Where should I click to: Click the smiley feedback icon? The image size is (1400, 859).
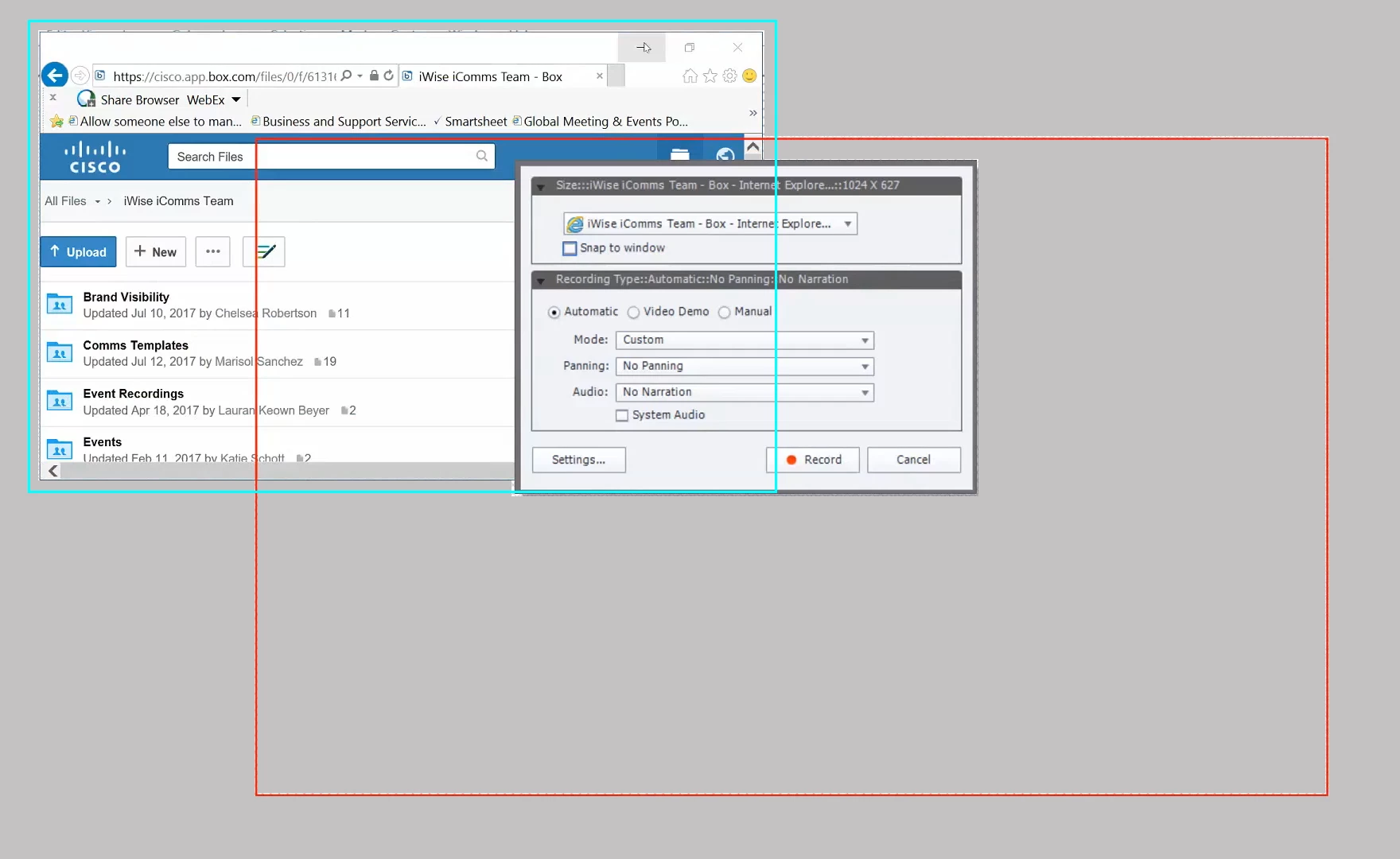[749, 76]
